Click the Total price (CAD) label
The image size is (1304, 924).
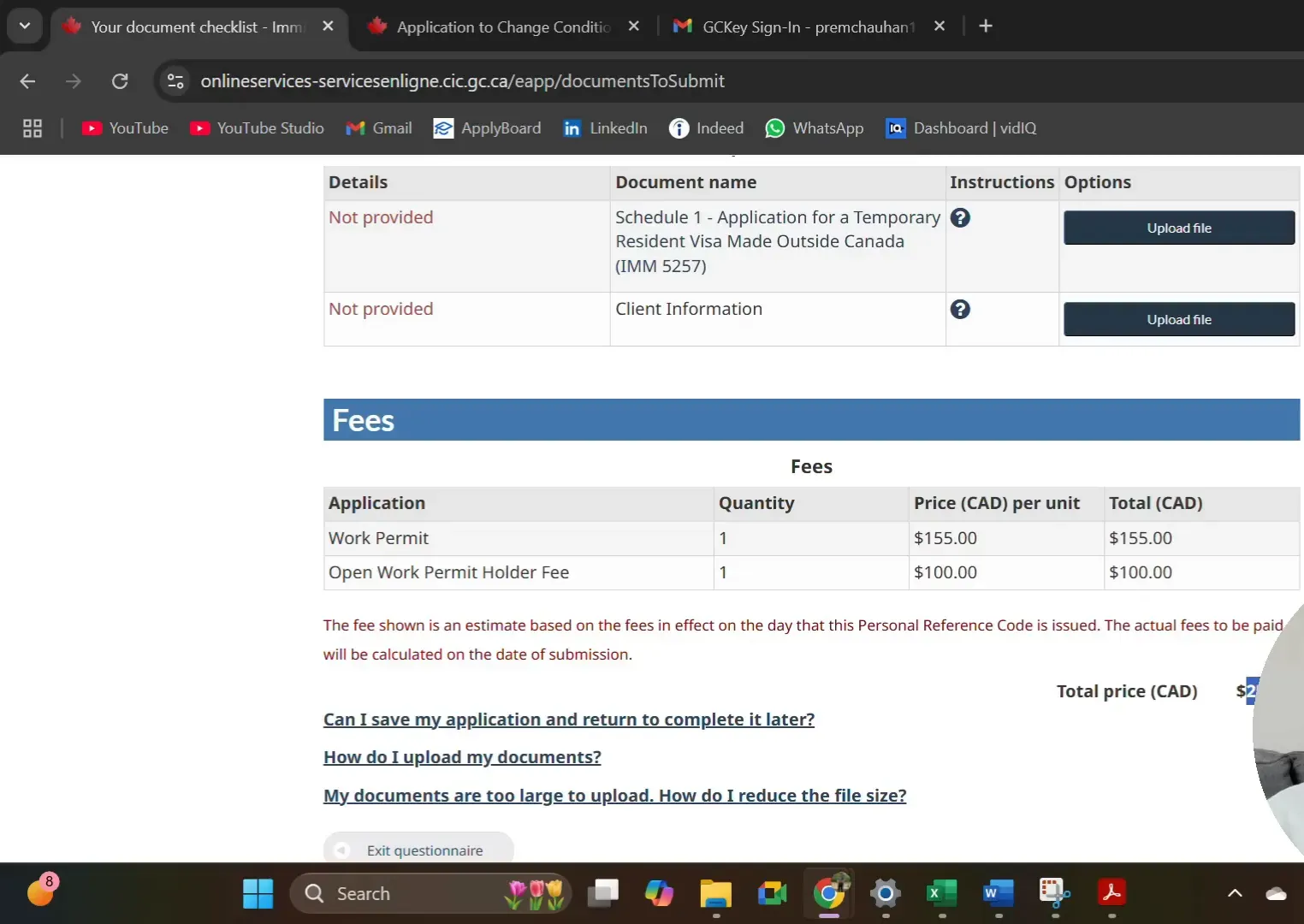(x=1127, y=691)
